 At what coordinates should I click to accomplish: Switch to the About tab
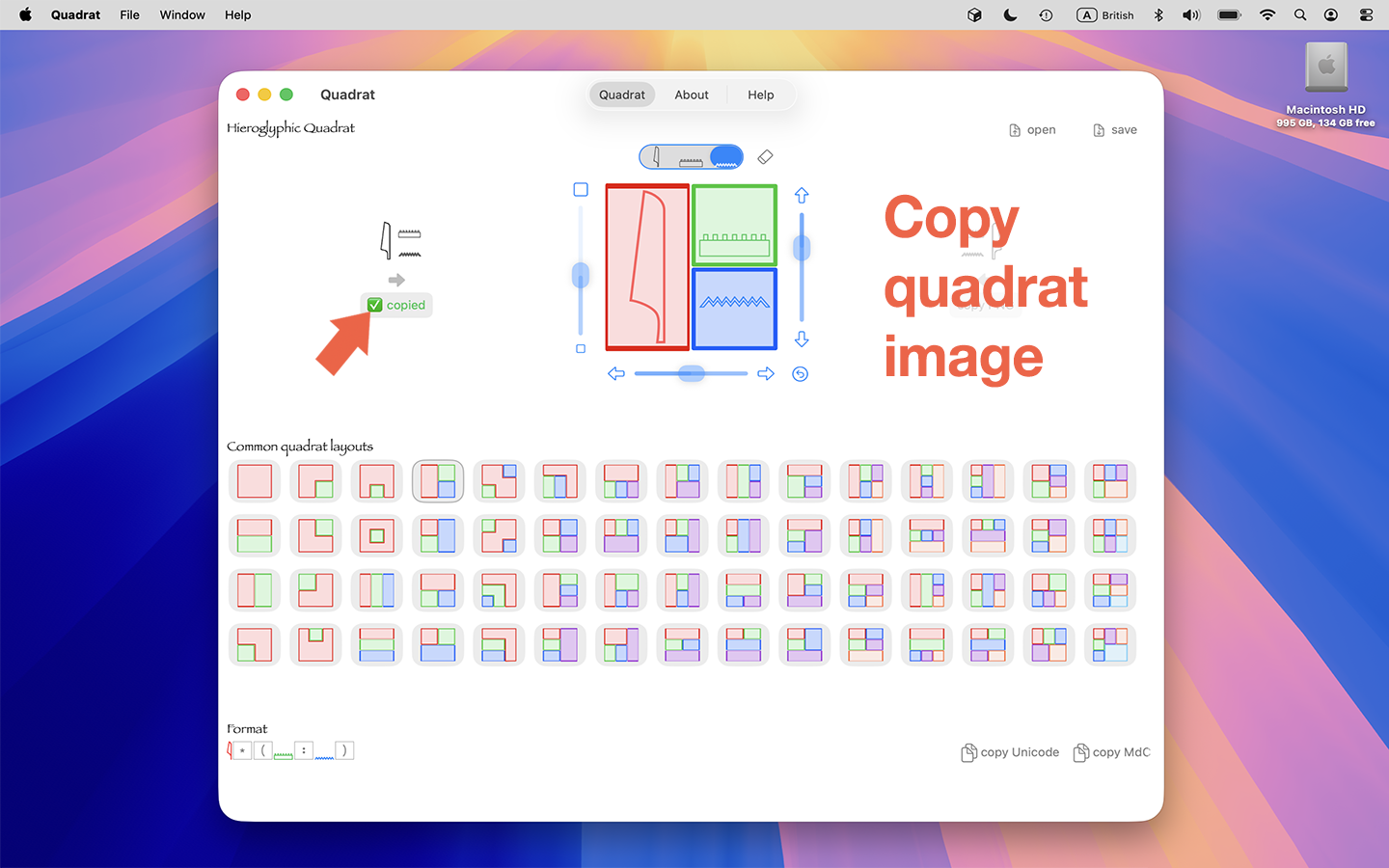pyautogui.click(x=691, y=95)
